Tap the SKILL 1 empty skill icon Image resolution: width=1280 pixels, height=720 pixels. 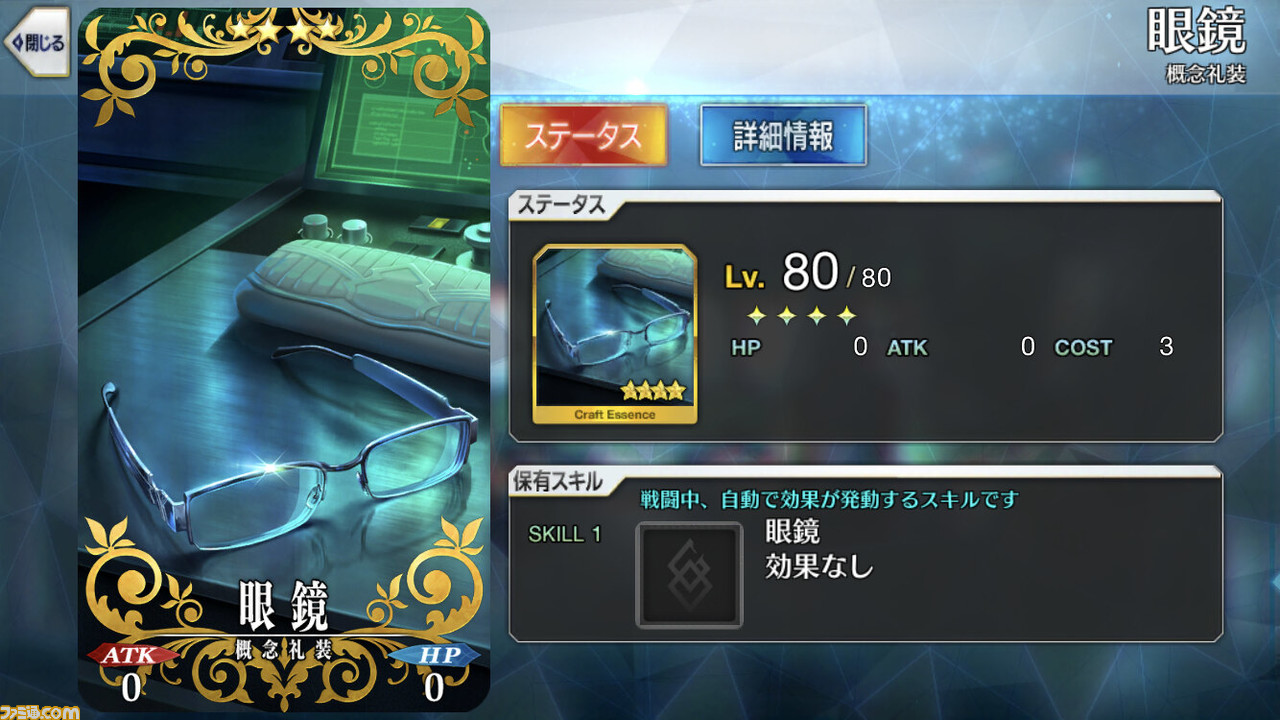tap(689, 575)
